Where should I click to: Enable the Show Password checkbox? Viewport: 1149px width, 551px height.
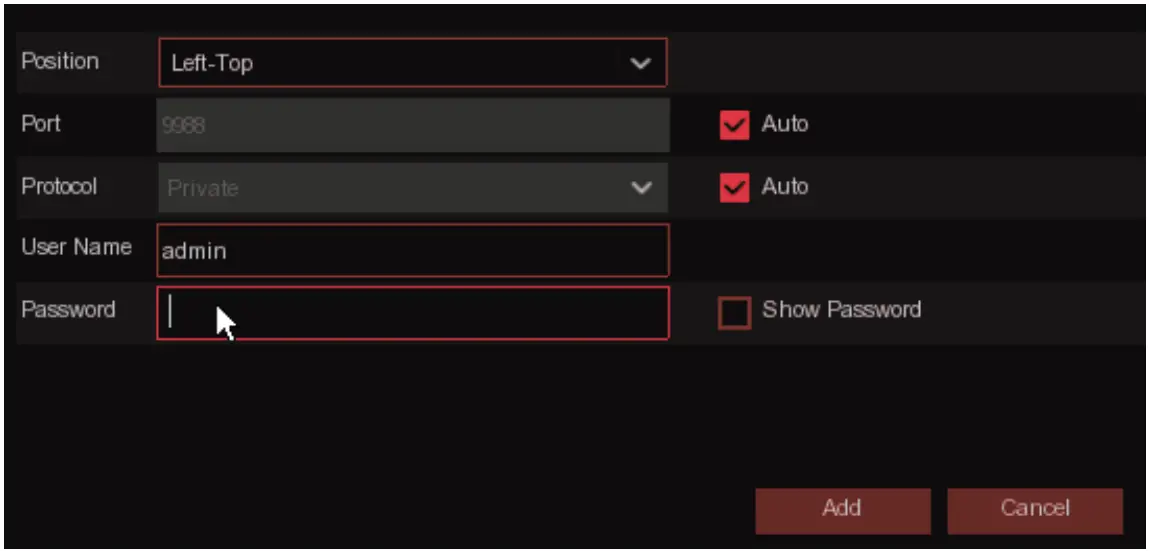[x=734, y=313]
